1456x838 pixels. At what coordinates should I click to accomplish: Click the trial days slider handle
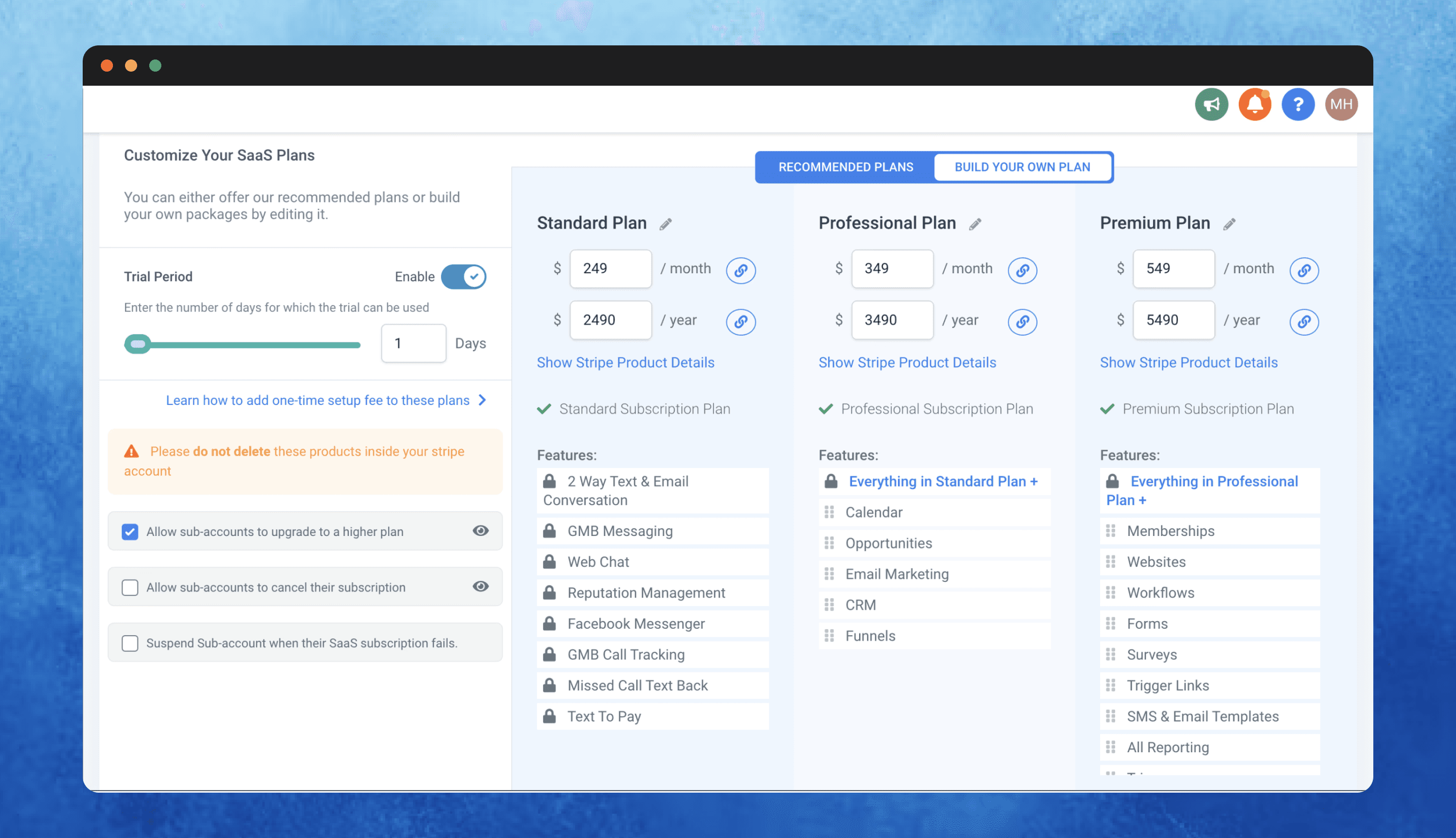pos(138,344)
